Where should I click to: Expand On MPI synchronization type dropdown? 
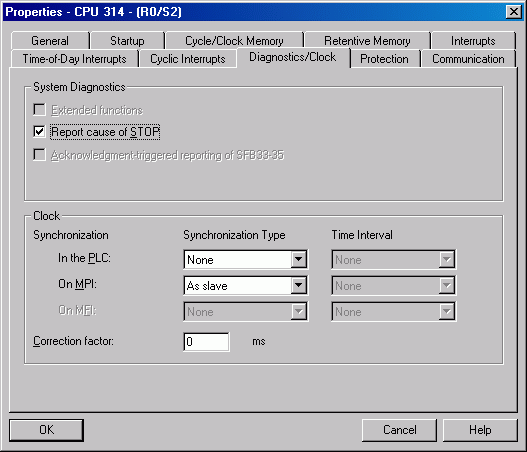pos(298,286)
